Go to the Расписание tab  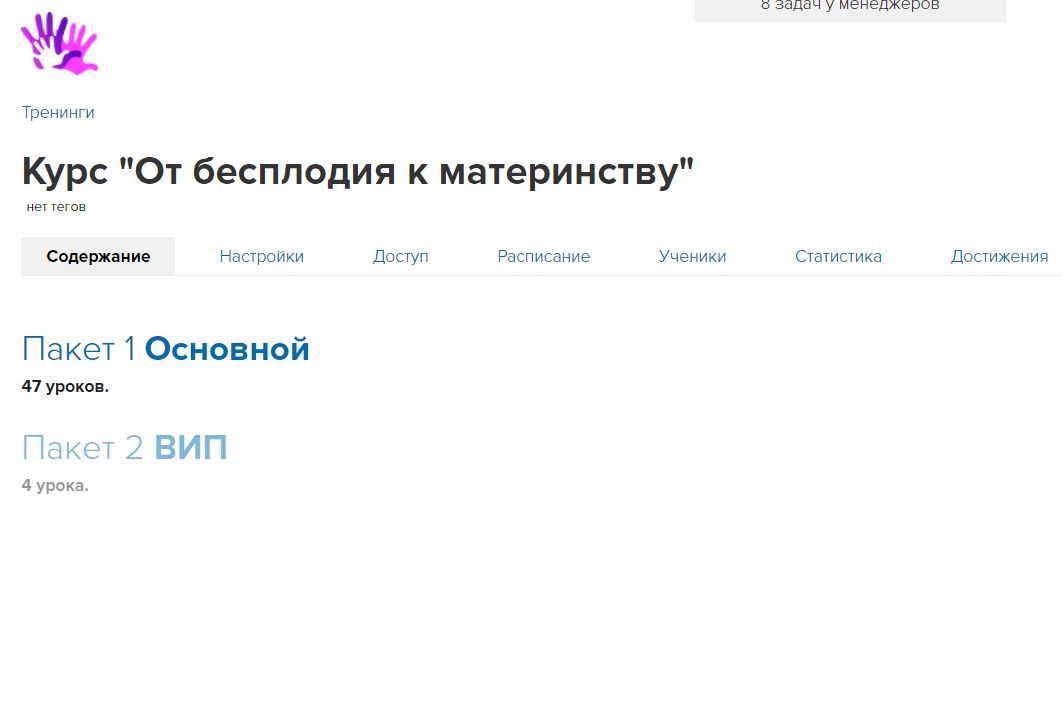(543, 257)
